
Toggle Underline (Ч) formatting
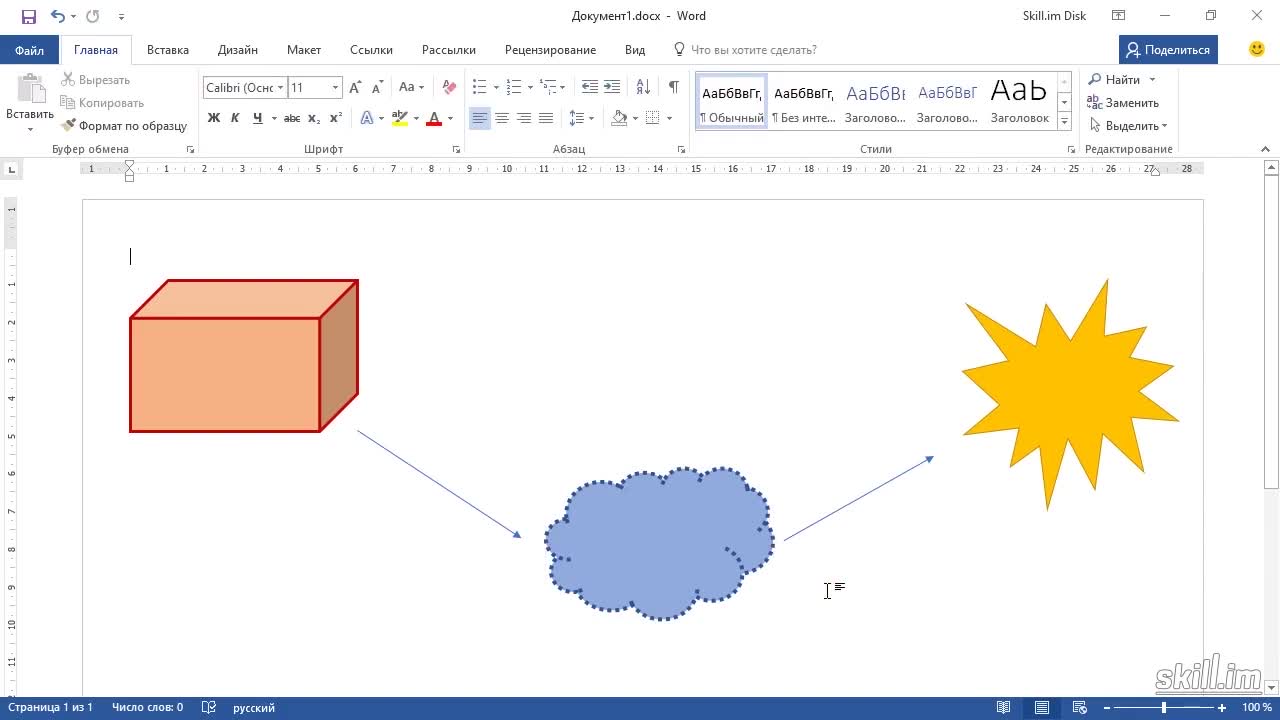(258, 118)
